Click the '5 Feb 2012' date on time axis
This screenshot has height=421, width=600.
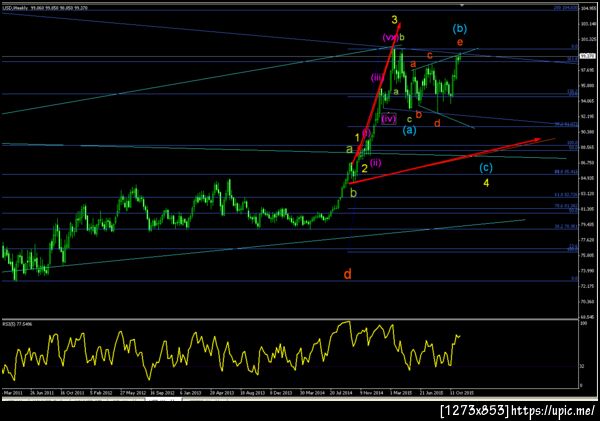[x=101, y=393]
